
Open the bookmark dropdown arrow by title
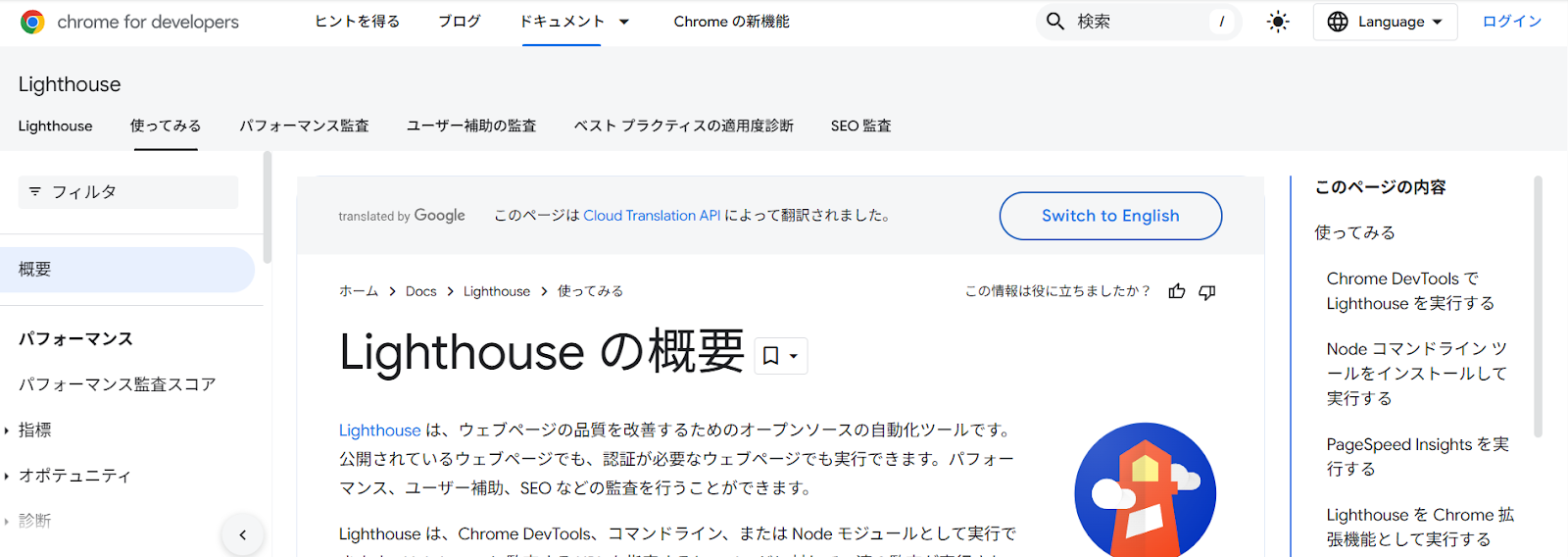794,356
